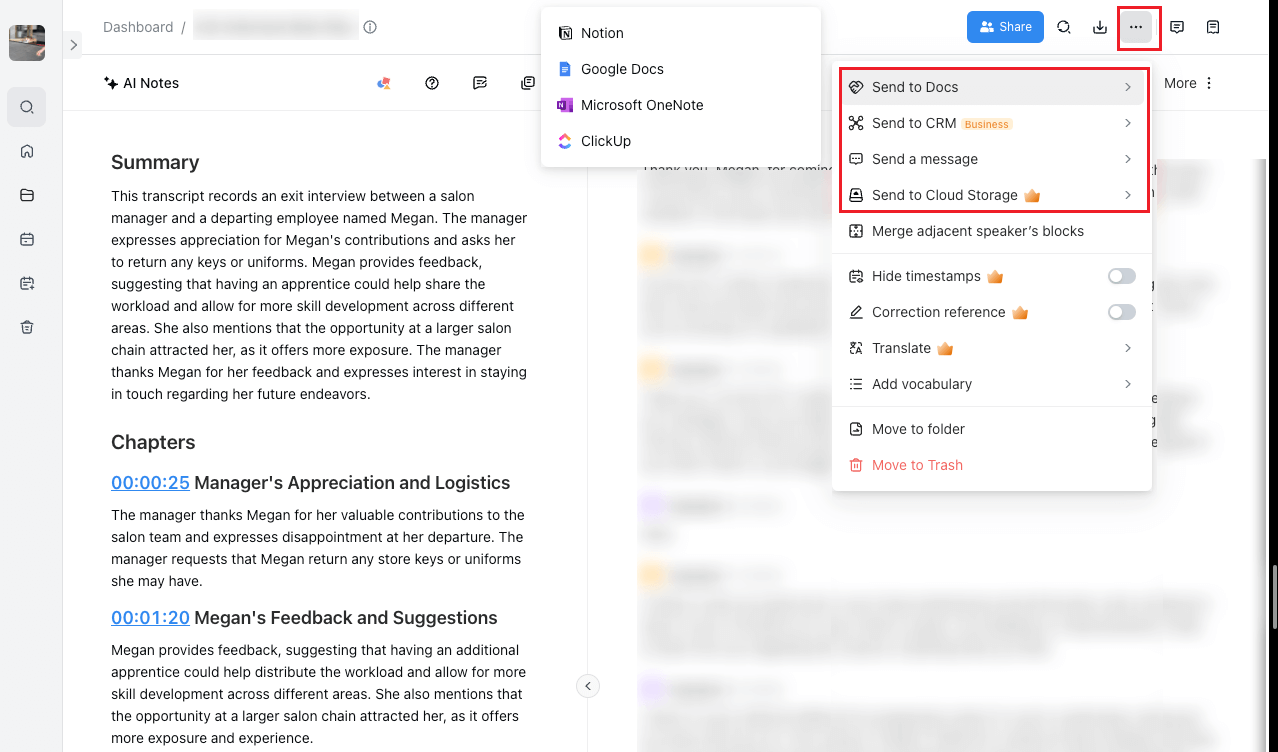Choose Microsoft OneNote from the submenu
1278x752 pixels.
click(681, 105)
